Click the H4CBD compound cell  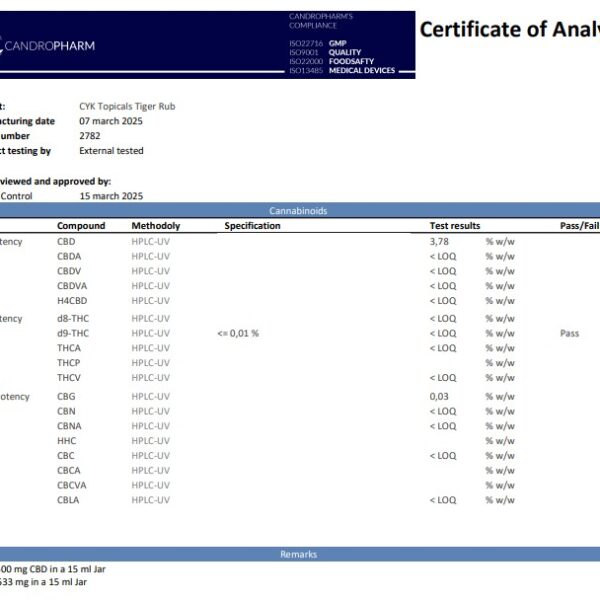tap(72, 301)
